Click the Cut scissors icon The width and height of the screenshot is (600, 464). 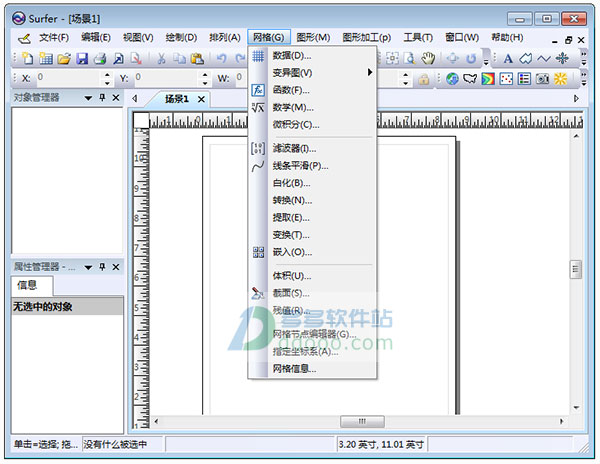tap(161, 59)
